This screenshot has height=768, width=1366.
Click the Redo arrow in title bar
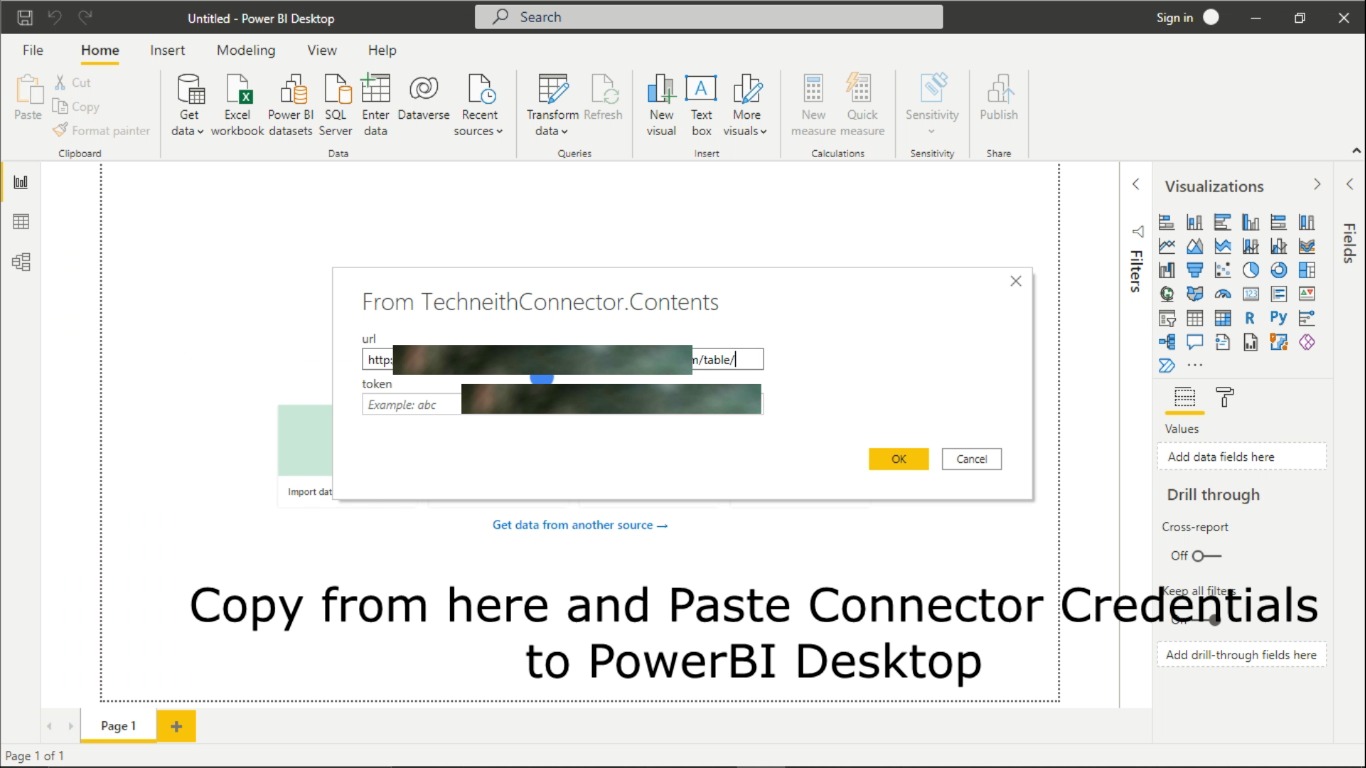click(85, 18)
